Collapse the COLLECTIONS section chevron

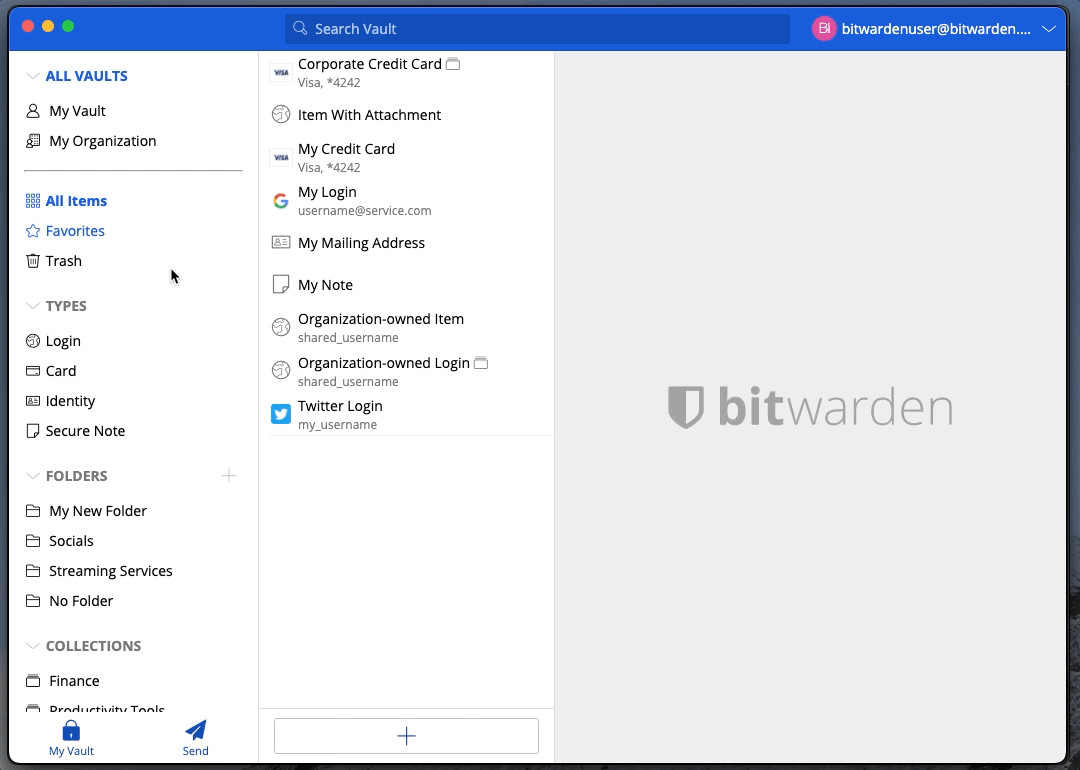(33, 646)
